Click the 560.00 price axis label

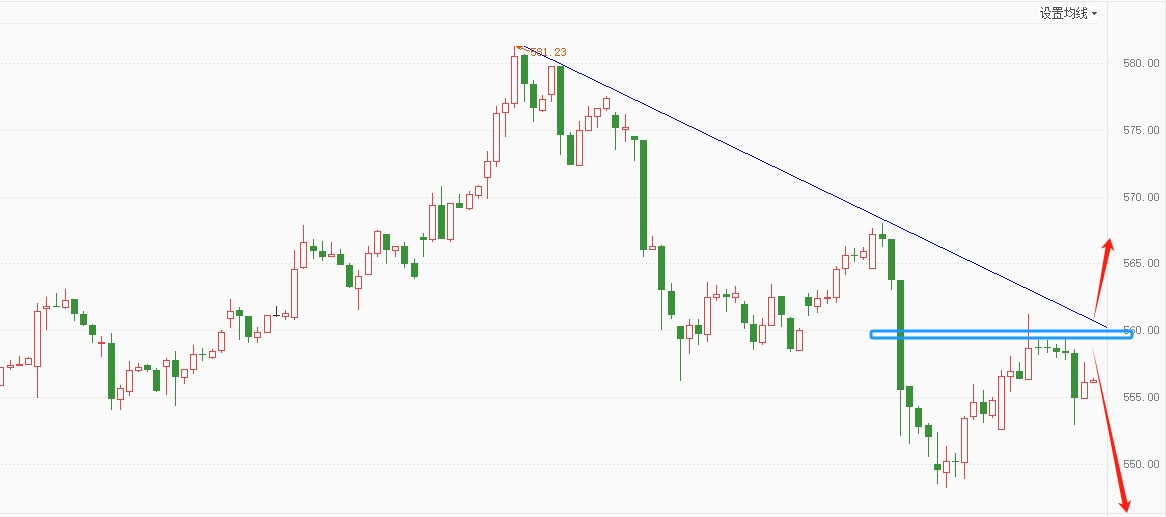point(1141,330)
